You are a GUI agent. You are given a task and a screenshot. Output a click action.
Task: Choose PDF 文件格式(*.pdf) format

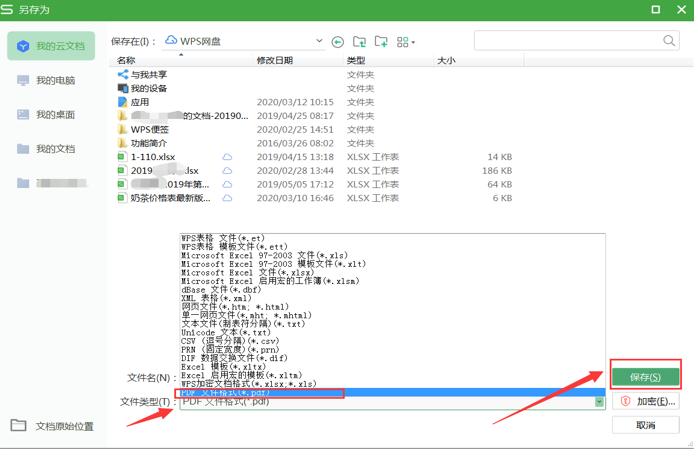(392, 393)
